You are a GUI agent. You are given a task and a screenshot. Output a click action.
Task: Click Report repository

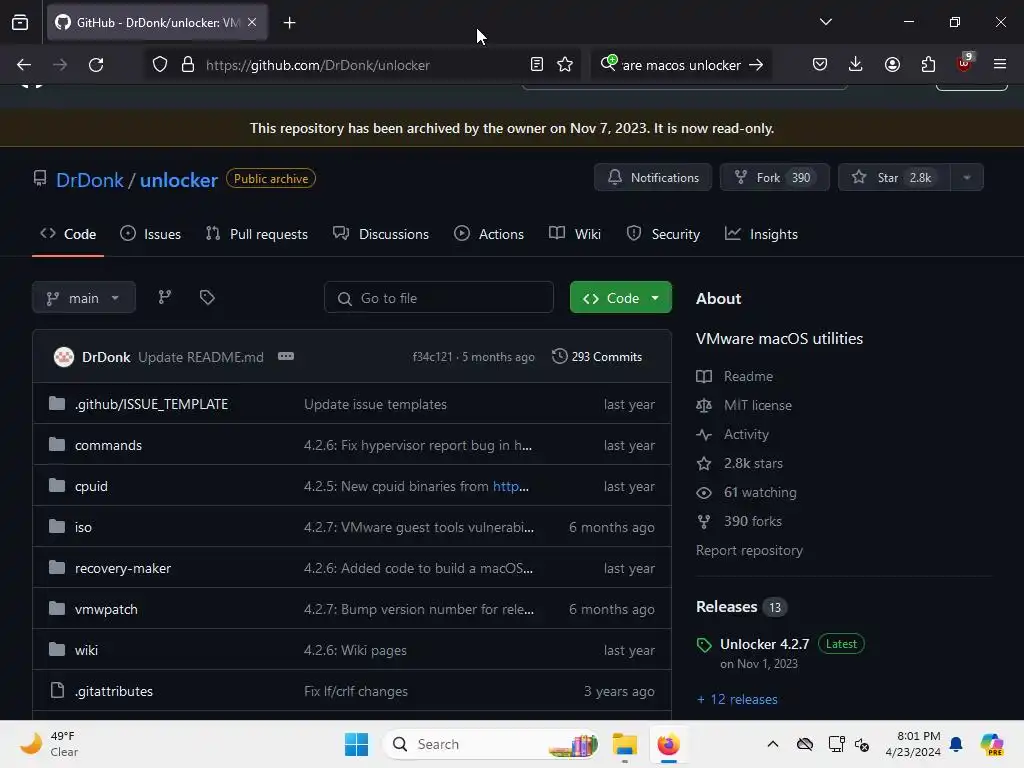coord(749,551)
